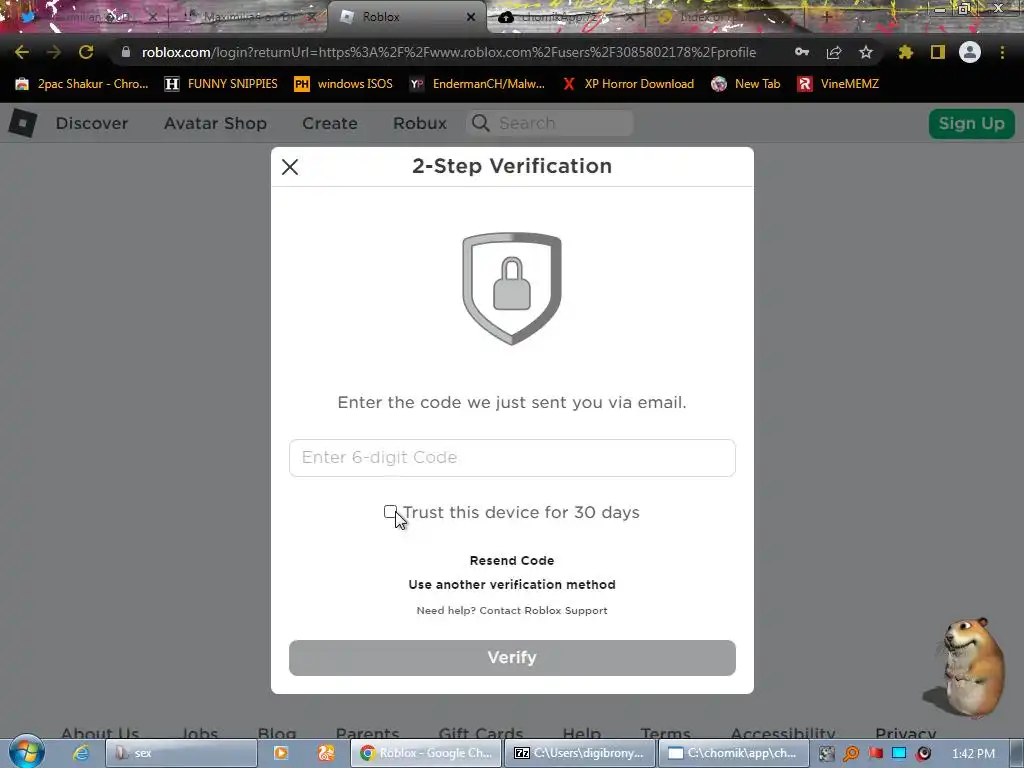Go to the Create page
Image resolution: width=1024 pixels, height=768 pixels.
pos(330,123)
